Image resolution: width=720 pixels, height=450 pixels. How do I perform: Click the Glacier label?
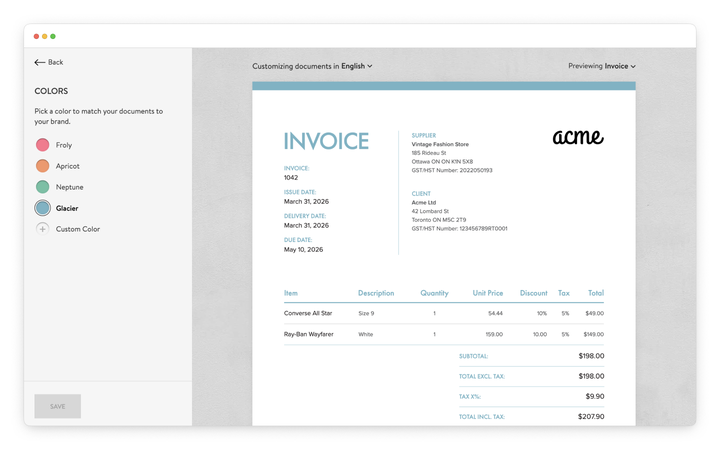67,208
